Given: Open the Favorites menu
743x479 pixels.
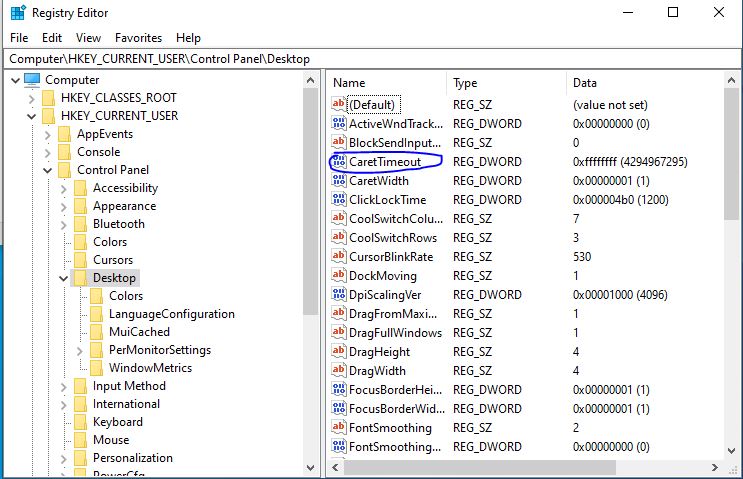Looking at the screenshot, I should (138, 38).
